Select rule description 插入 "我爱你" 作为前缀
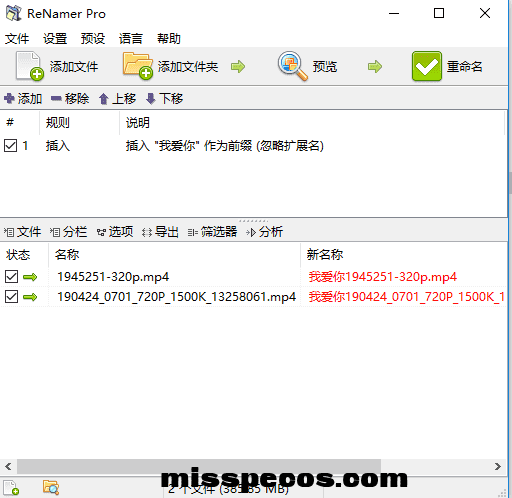This screenshot has width=512, height=498. click(224, 146)
